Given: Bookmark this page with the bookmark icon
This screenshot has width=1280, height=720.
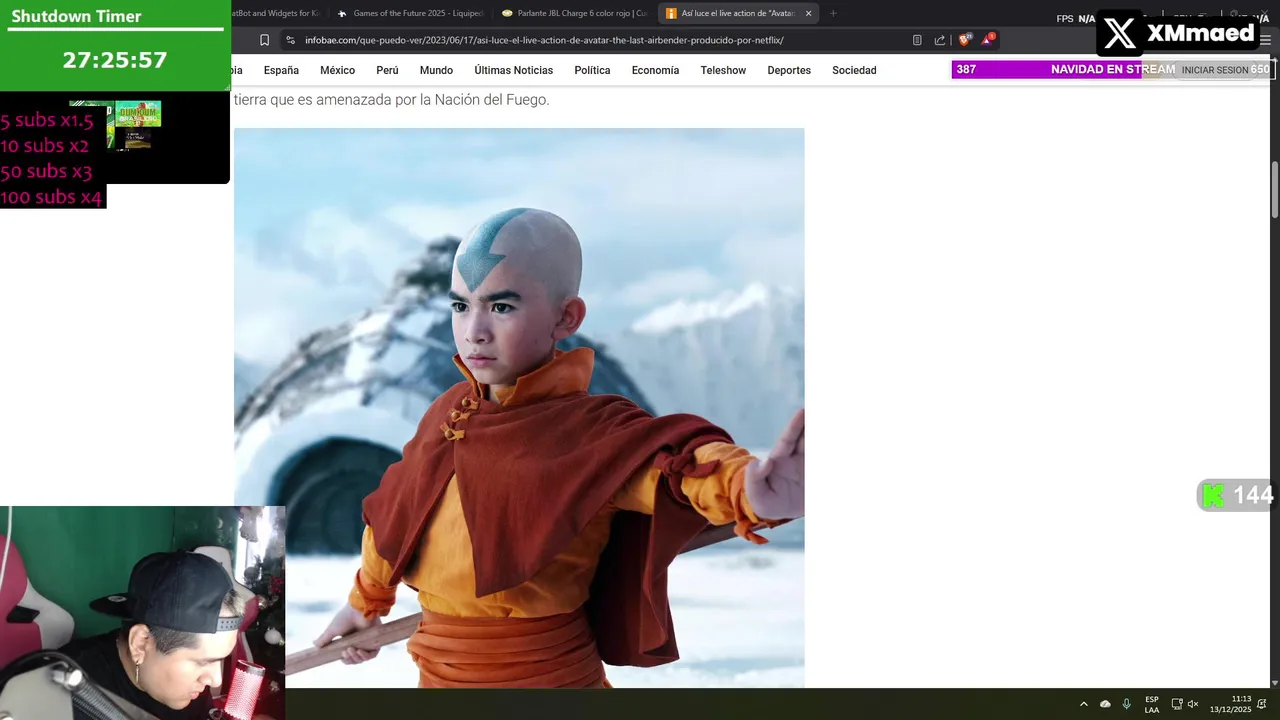Looking at the screenshot, I should [x=264, y=40].
